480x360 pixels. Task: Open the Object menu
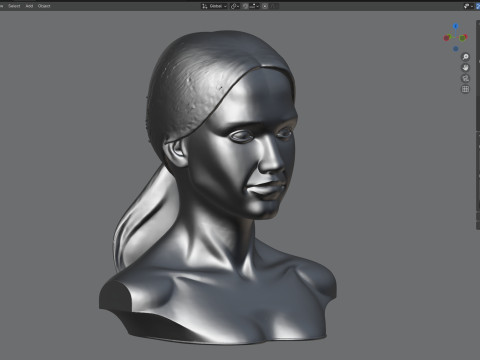coord(44,6)
